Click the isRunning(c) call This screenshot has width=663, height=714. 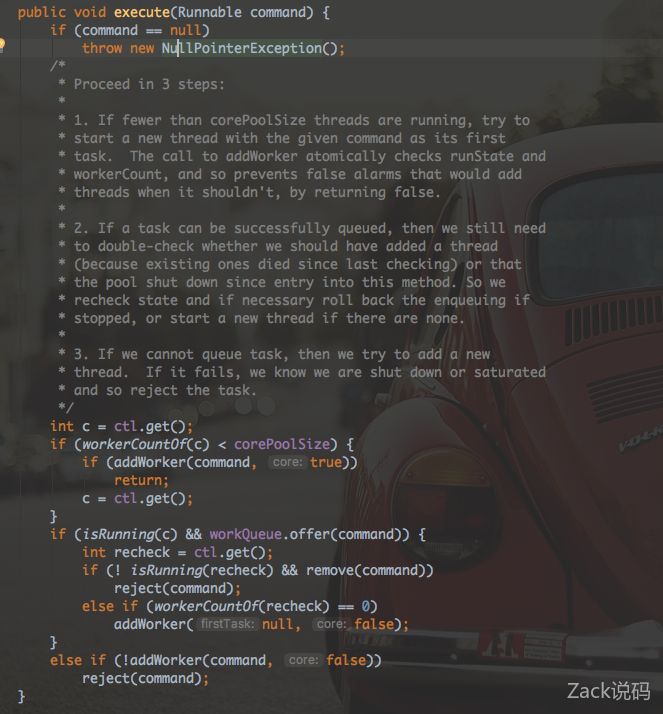[x=130, y=534]
